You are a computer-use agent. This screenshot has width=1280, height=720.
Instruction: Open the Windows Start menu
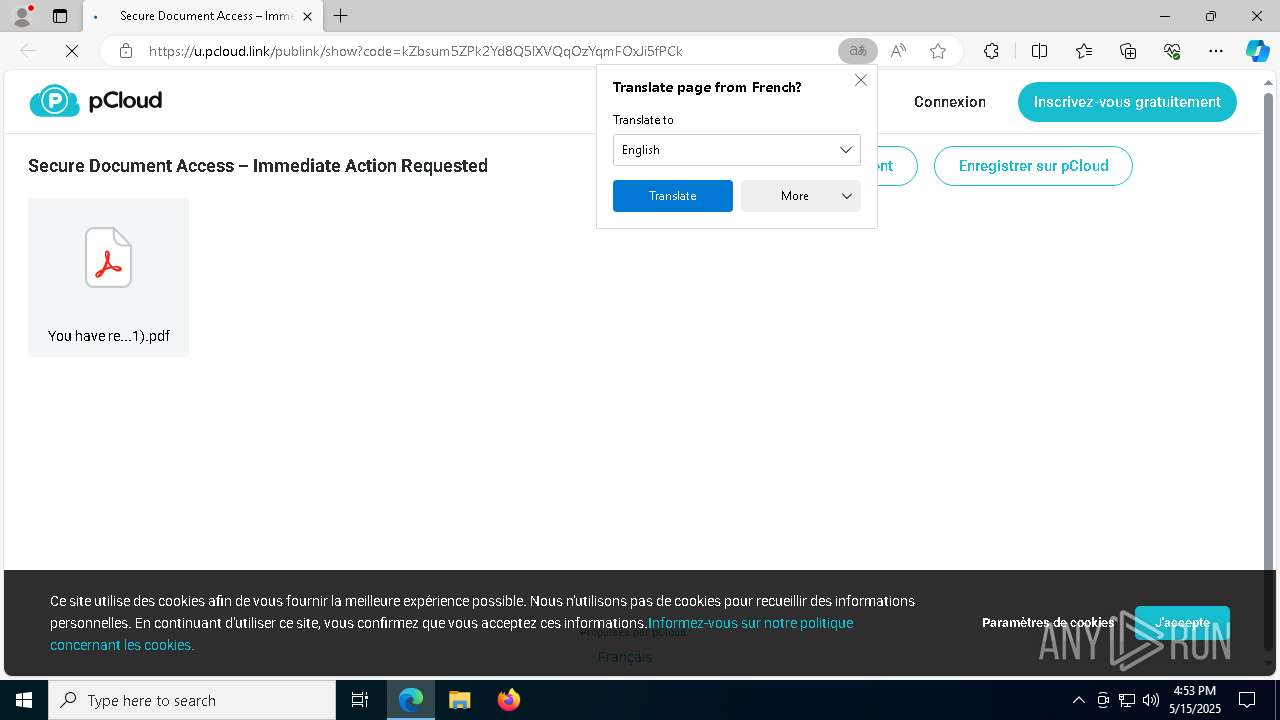24,700
